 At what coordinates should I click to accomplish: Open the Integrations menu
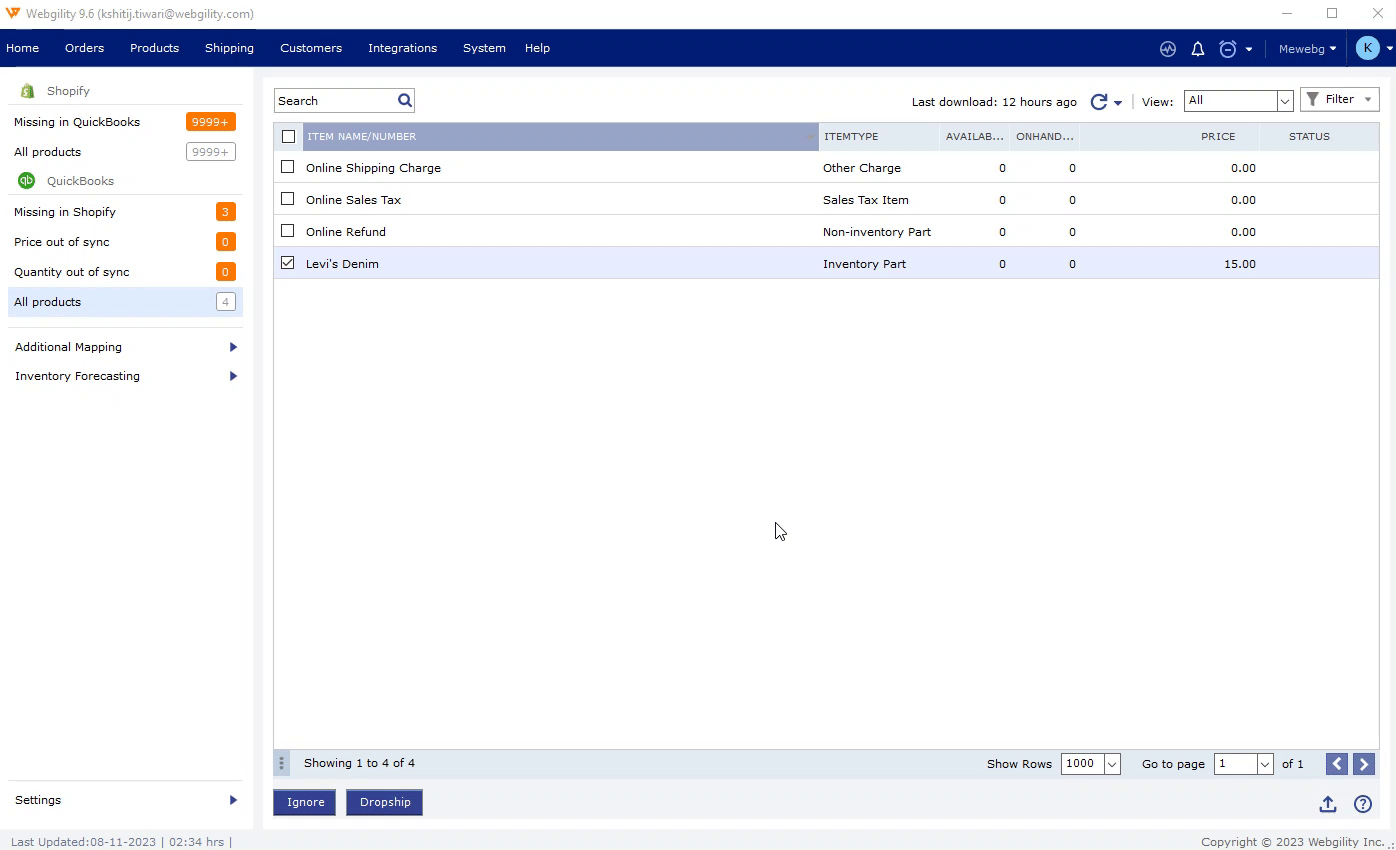click(x=402, y=48)
